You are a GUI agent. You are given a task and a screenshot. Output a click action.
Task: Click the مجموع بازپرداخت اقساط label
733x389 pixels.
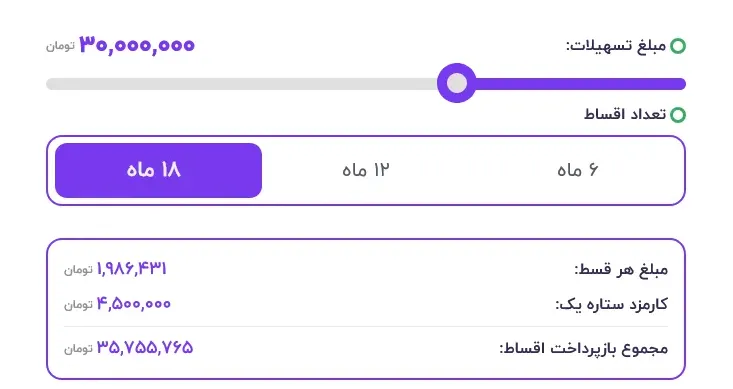[x=584, y=348]
